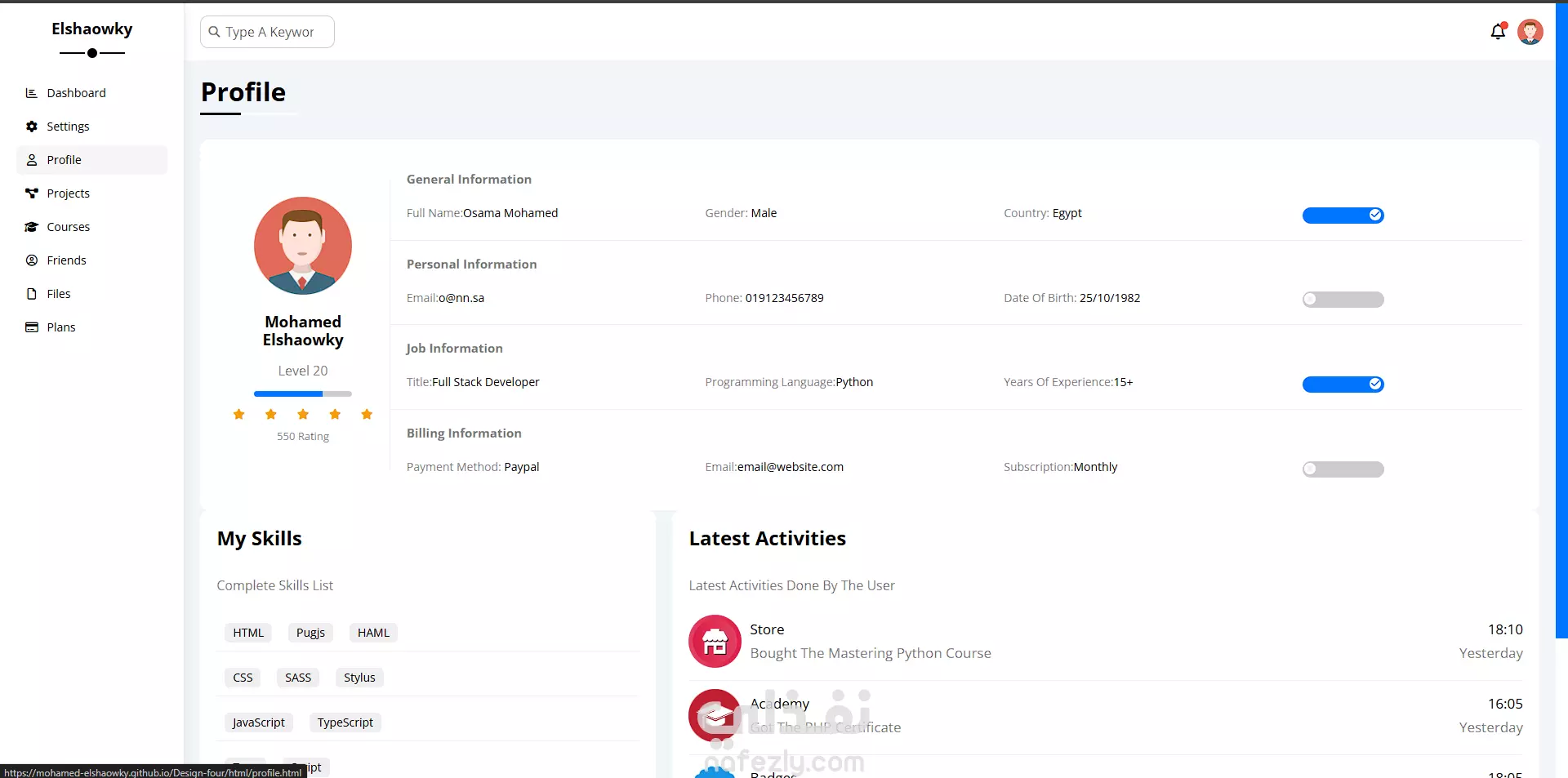1568x778 pixels.
Task: Click the search magnifier icon
Action: pyautogui.click(x=214, y=32)
